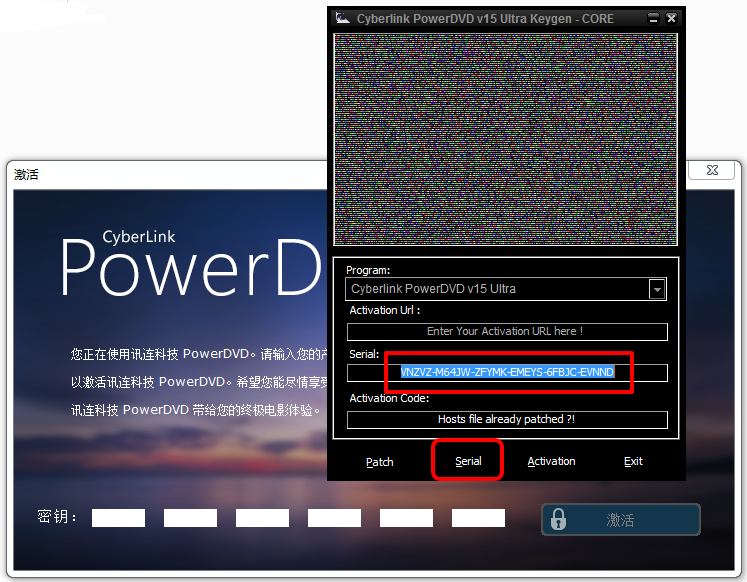
Task: Click the Exit button in keygen
Action: tap(633, 461)
